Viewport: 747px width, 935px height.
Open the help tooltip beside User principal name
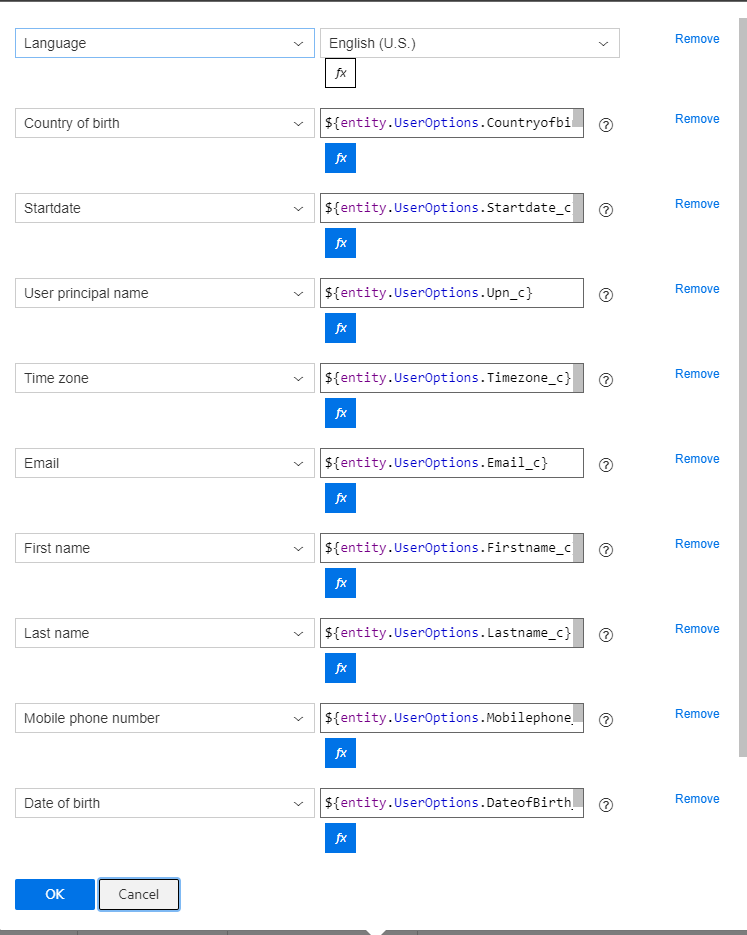point(605,294)
